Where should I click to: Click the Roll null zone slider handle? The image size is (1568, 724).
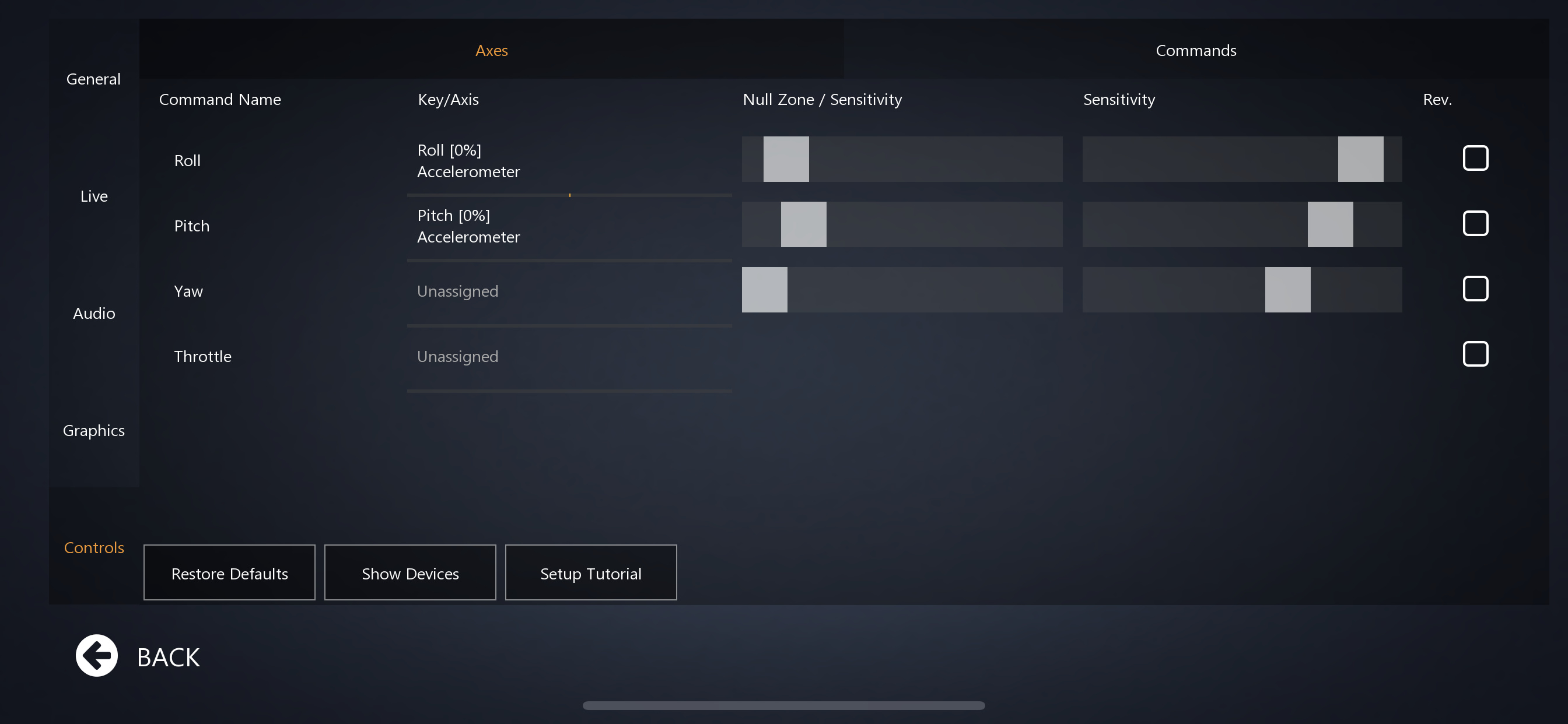786,159
